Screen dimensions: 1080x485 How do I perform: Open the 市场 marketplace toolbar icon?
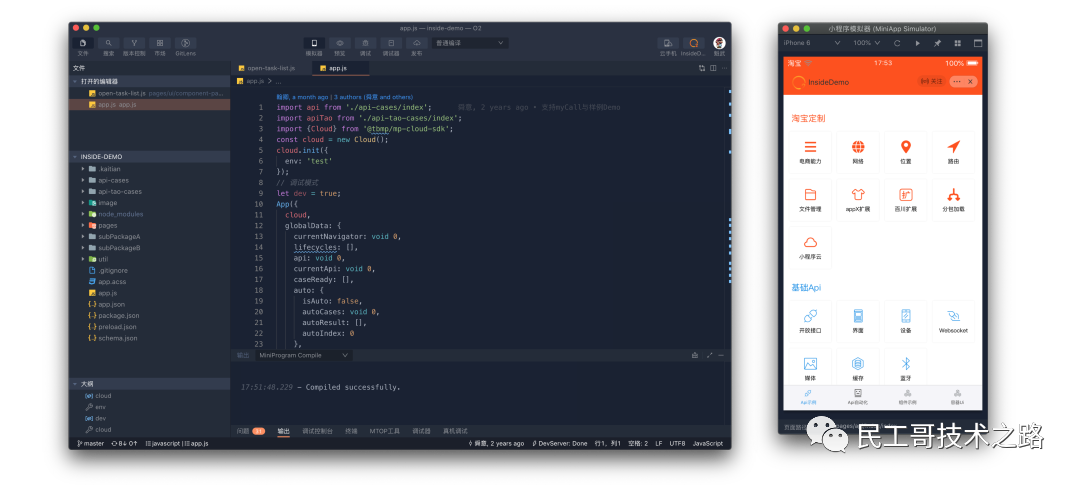(160, 43)
